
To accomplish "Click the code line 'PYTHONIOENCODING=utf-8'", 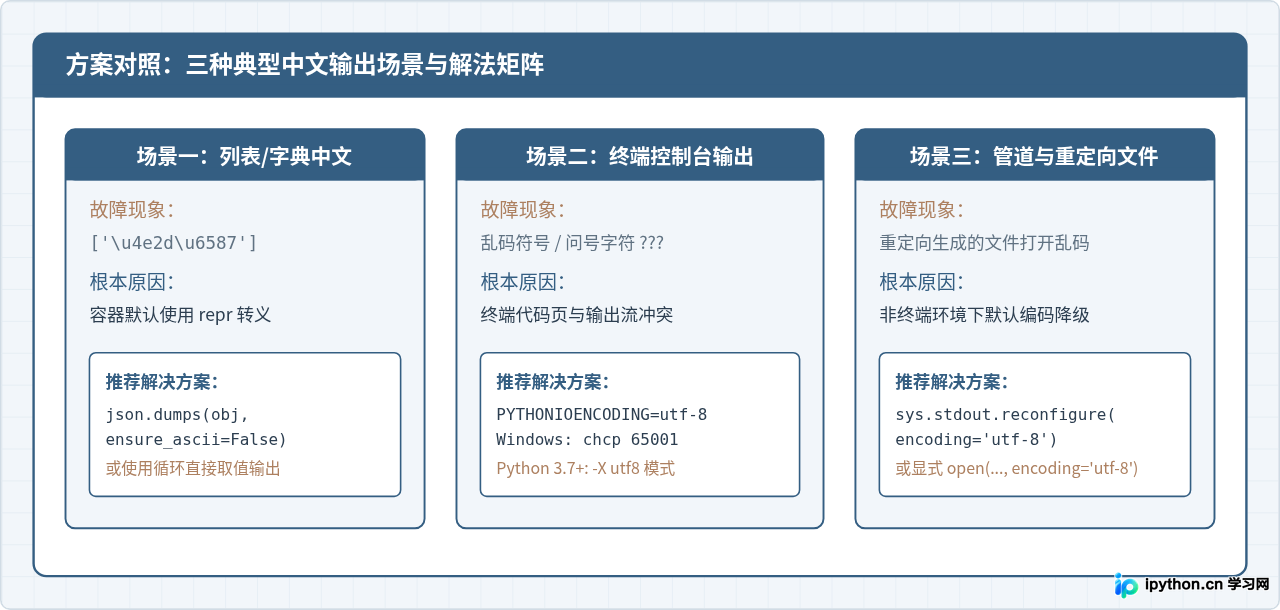I will pyautogui.click(x=602, y=414).
